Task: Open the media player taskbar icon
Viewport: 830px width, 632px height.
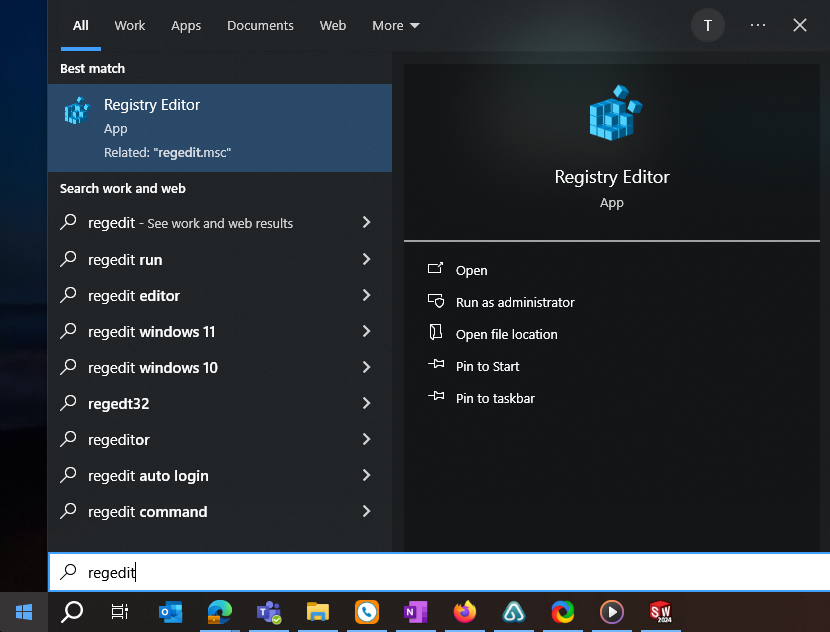Action: (x=611, y=612)
